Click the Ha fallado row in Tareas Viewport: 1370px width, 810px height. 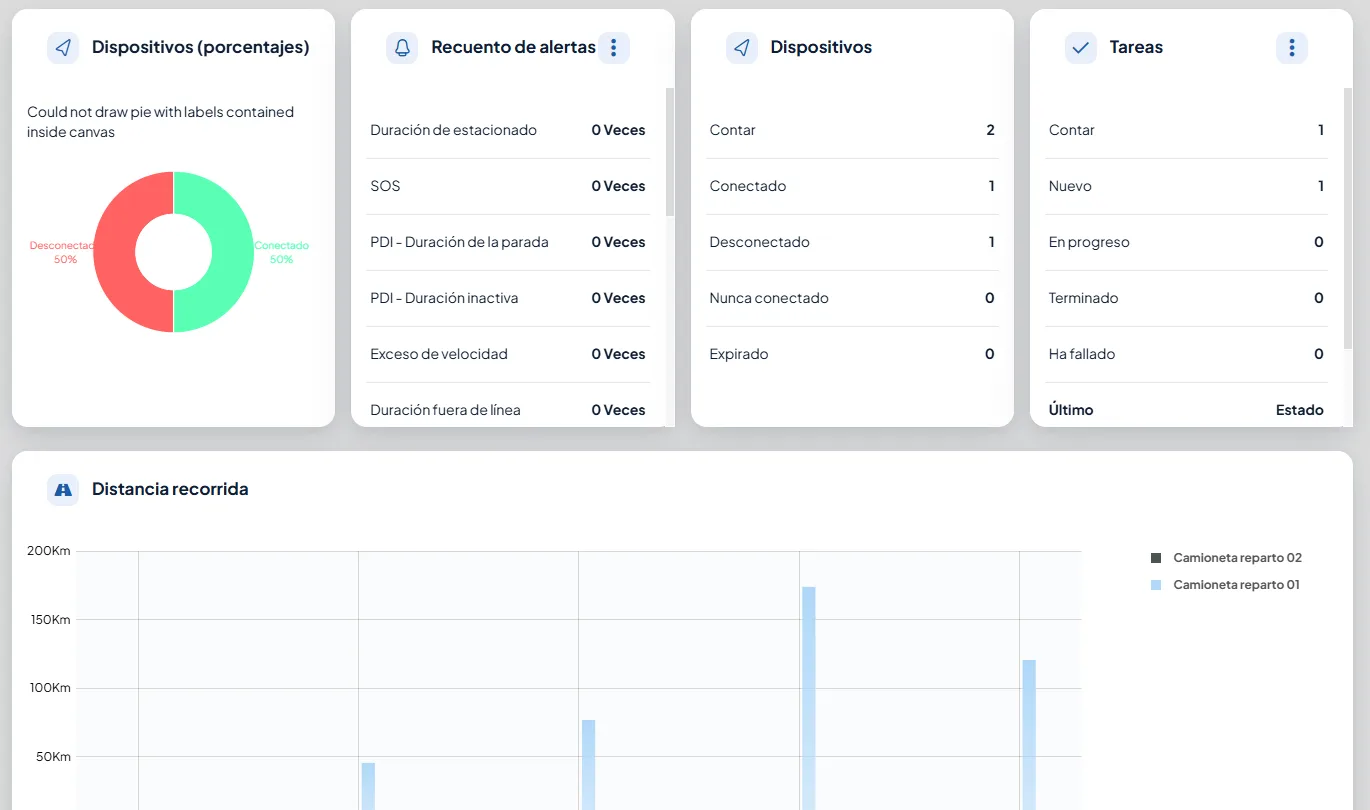click(1186, 354)
